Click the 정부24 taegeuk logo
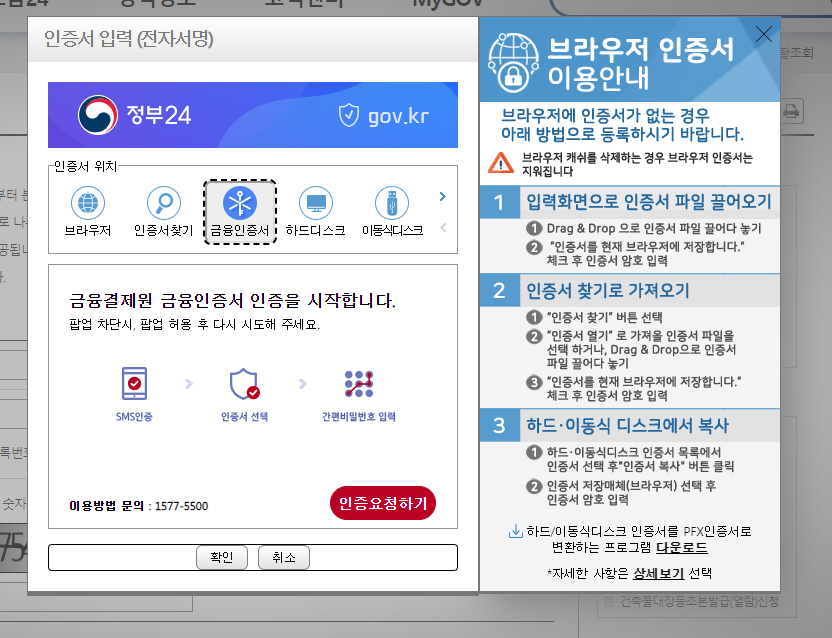Screen dimensions: 832x638 (x=98, y=115)
